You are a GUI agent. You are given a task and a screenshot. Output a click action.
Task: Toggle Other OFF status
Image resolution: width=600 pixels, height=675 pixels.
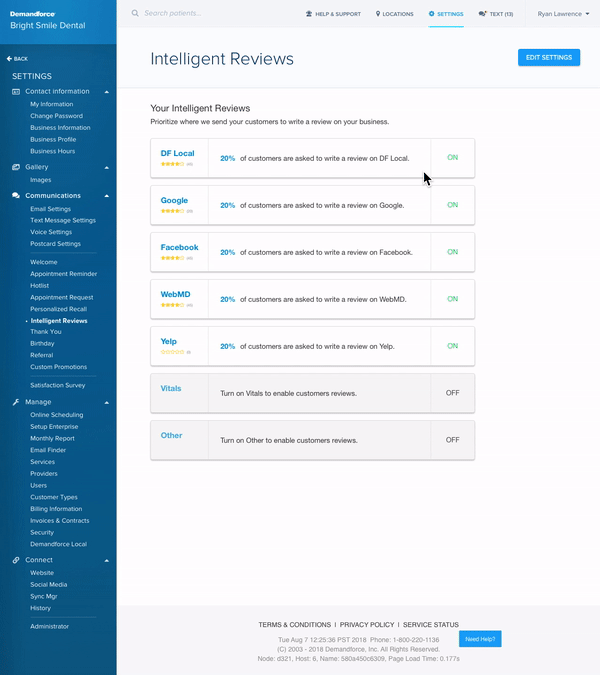[x=452, y=440]
